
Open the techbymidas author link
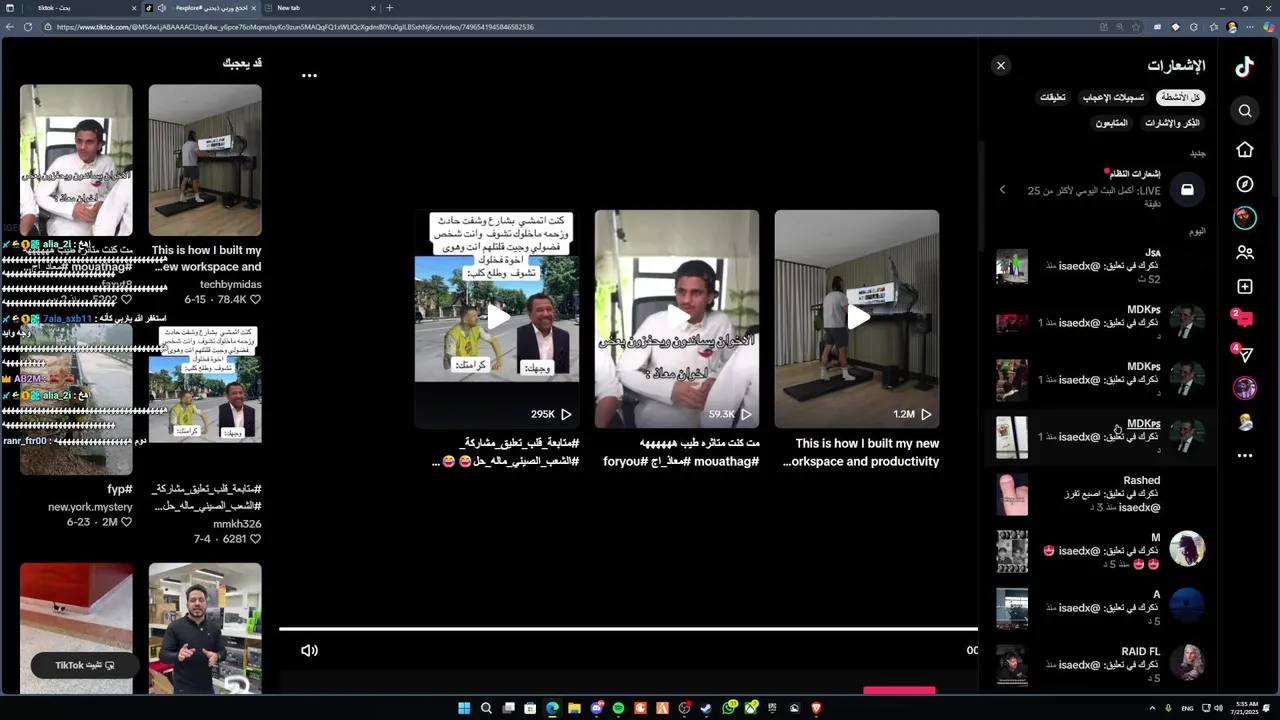coord(230,285)
